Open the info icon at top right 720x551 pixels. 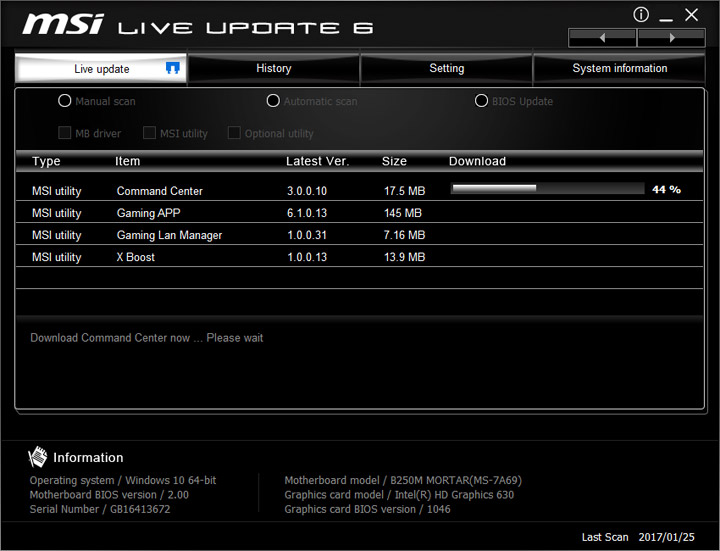[x=641, y=15]
